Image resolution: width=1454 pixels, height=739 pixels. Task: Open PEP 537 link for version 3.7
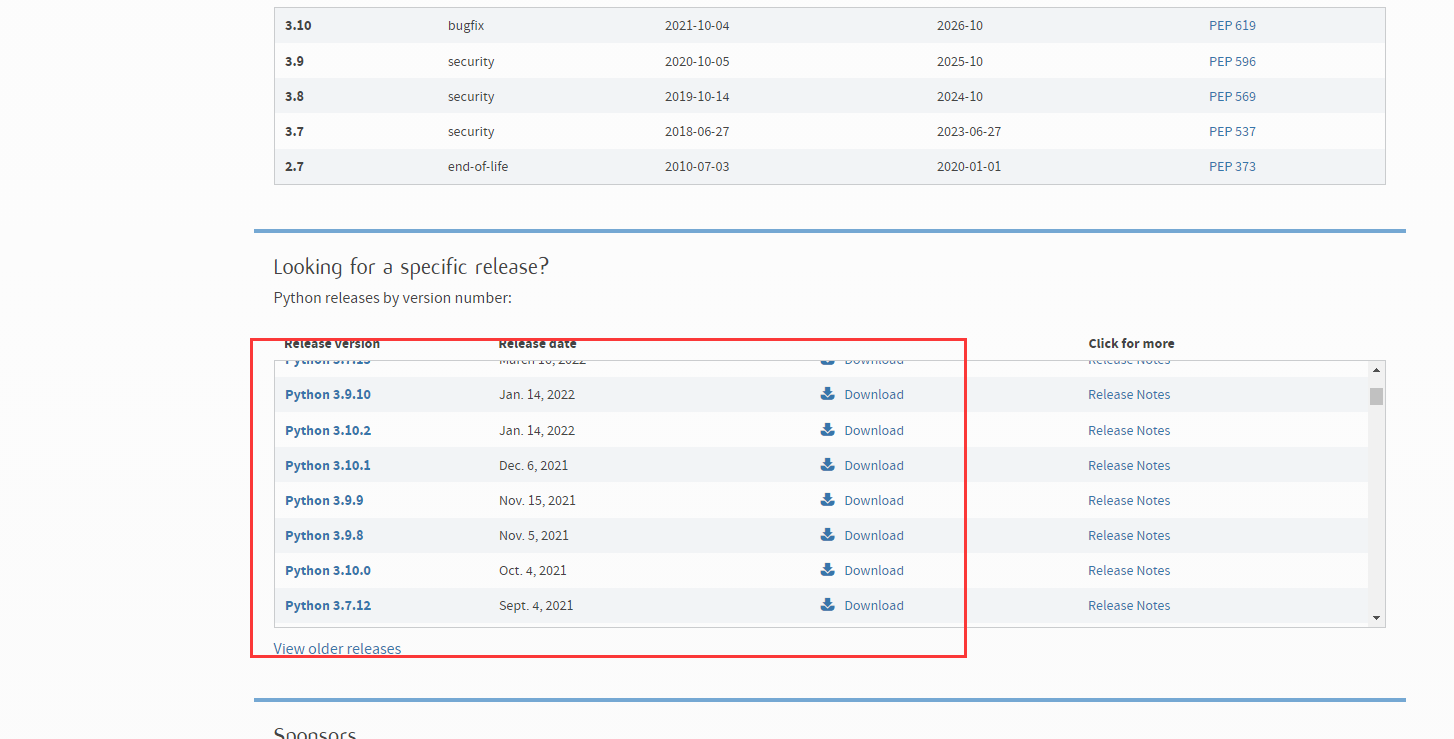(1232, 132)
